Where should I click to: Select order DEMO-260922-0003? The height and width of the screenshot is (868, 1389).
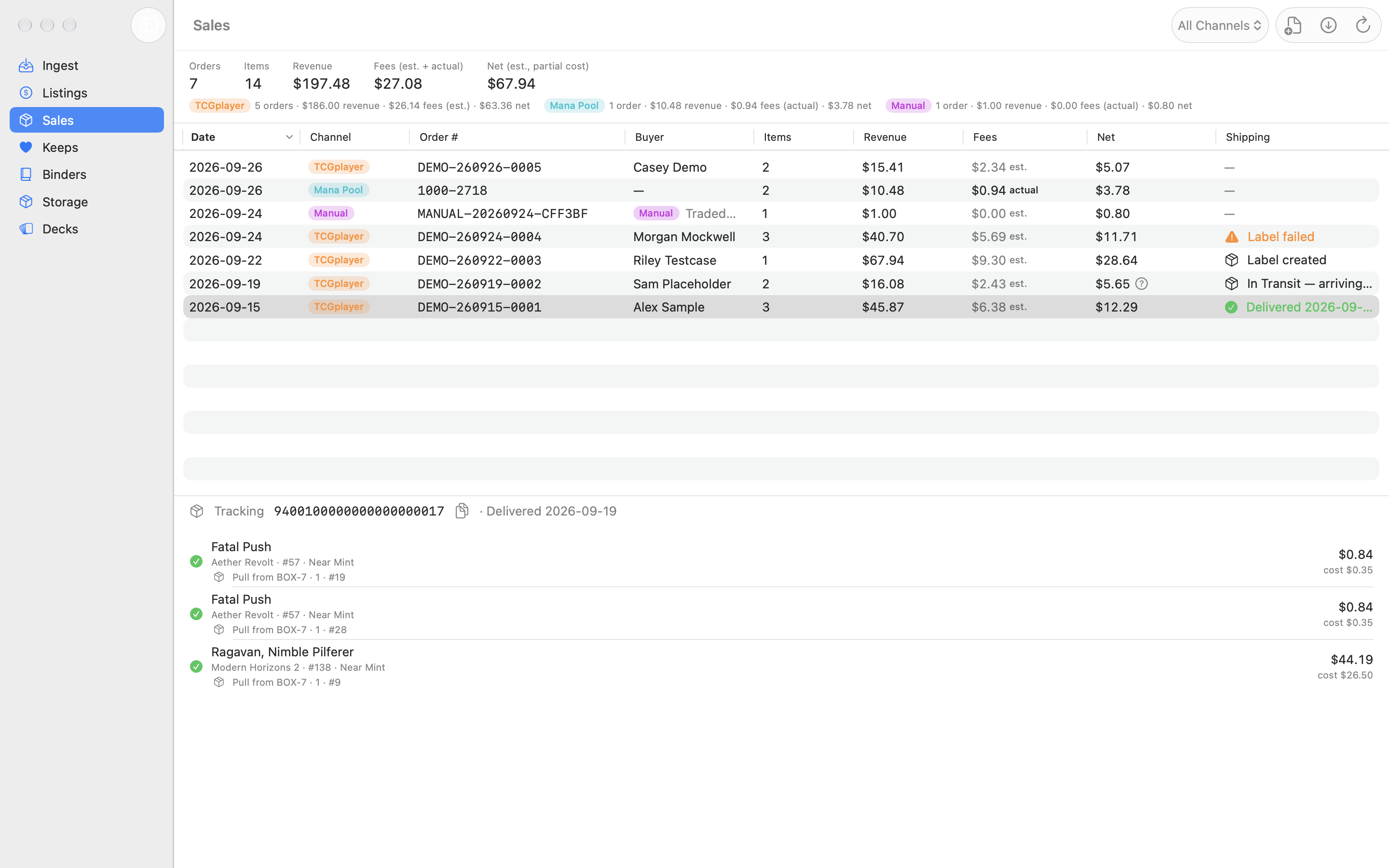pyautogui.click(x=781, y=260)
